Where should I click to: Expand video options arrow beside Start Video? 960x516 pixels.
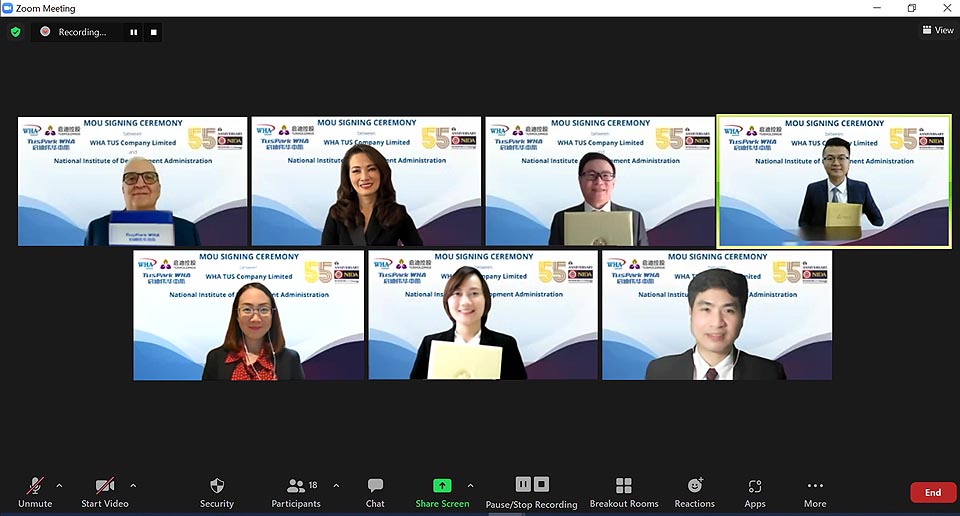click(x=133, y=486)
